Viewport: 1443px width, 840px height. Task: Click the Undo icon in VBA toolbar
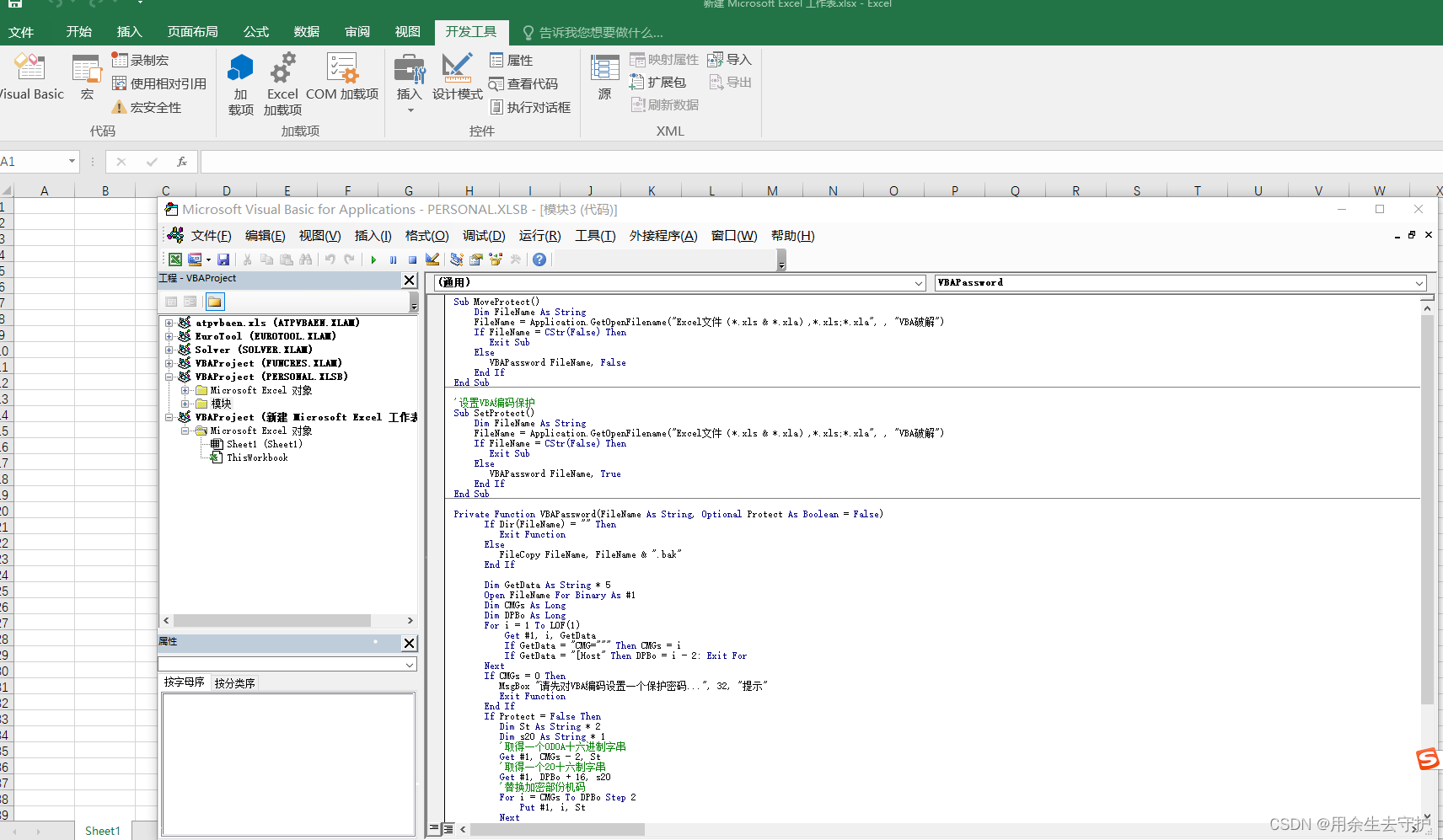(x=330, y=259)
